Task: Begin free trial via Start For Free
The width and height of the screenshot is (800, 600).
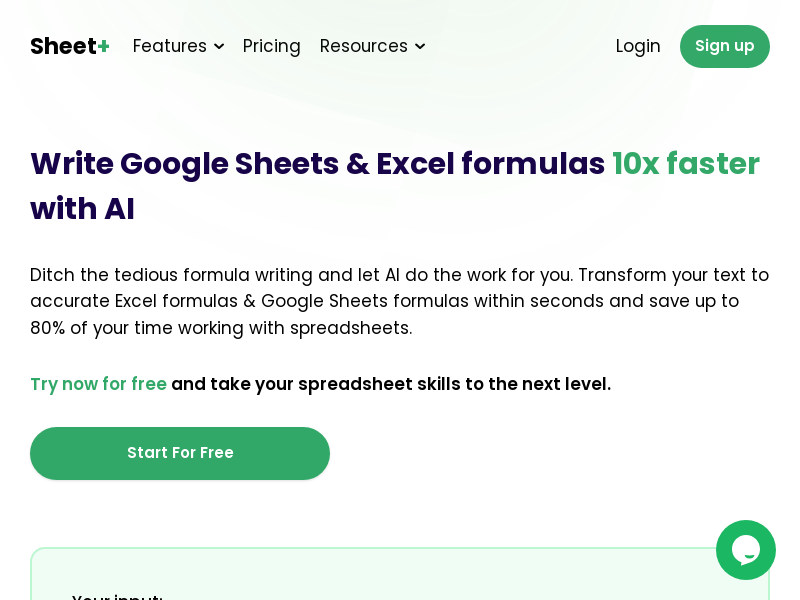Action: 180,453
